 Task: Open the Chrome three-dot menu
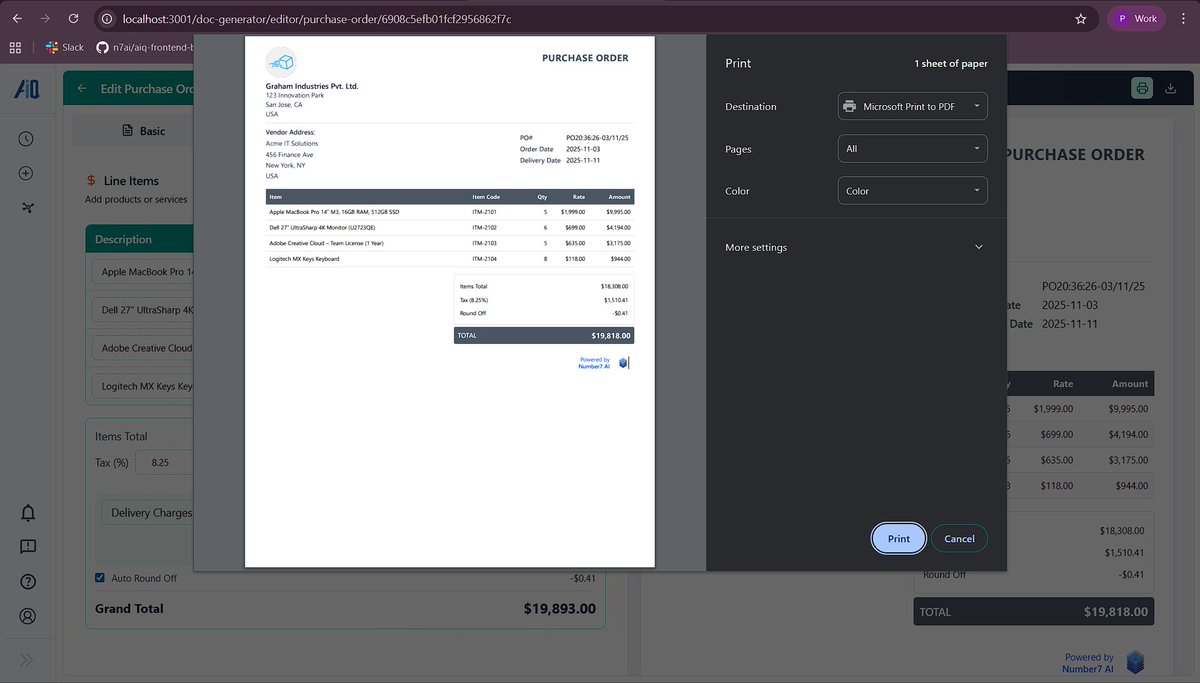click(x=1184, y=18)
